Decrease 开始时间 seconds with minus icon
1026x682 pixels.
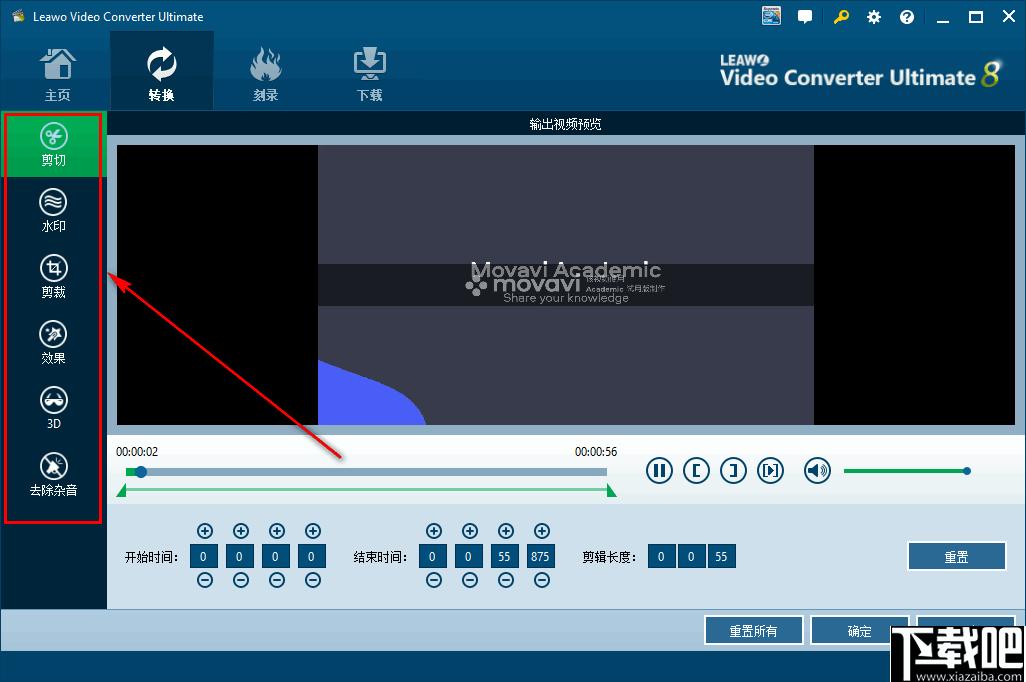(x=277, y=580)
